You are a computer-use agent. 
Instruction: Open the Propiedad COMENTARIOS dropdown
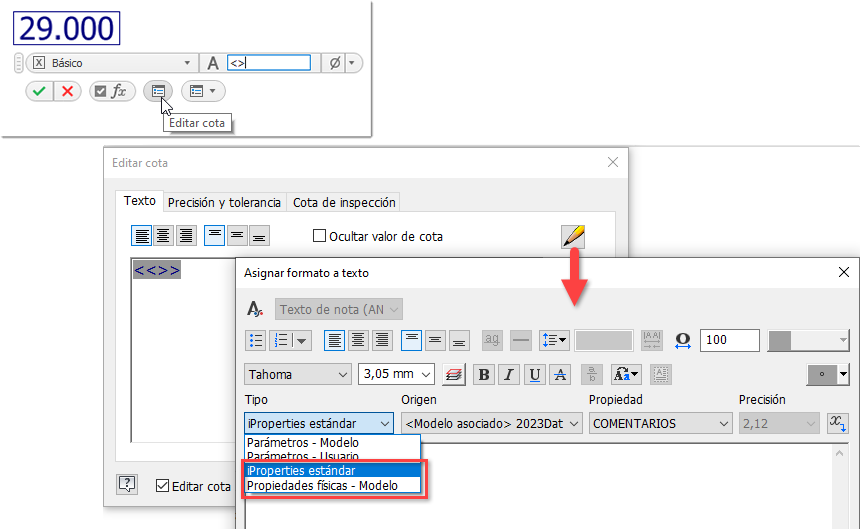point(660,423)
